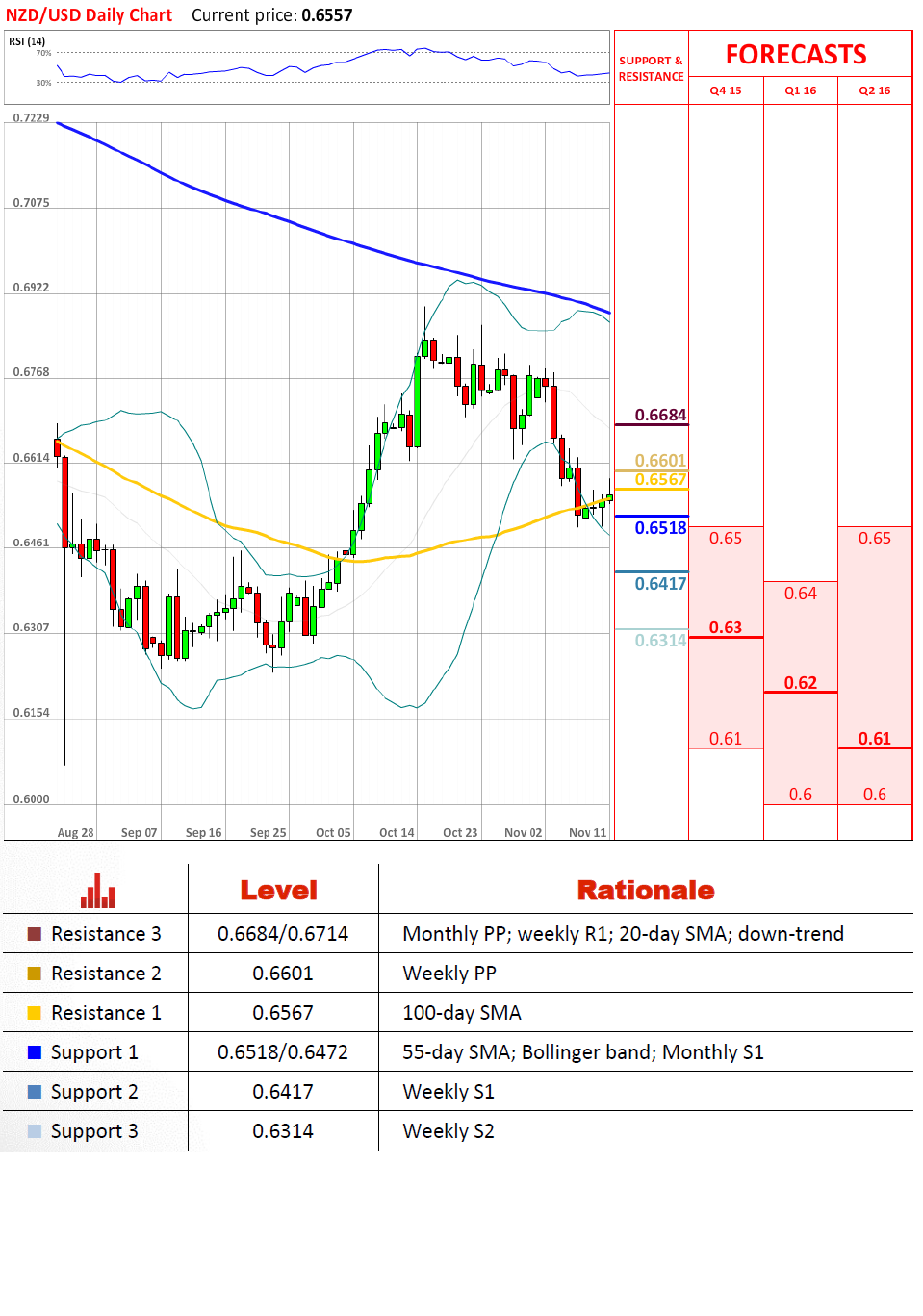Click the 0.6518 support level label

660,528
